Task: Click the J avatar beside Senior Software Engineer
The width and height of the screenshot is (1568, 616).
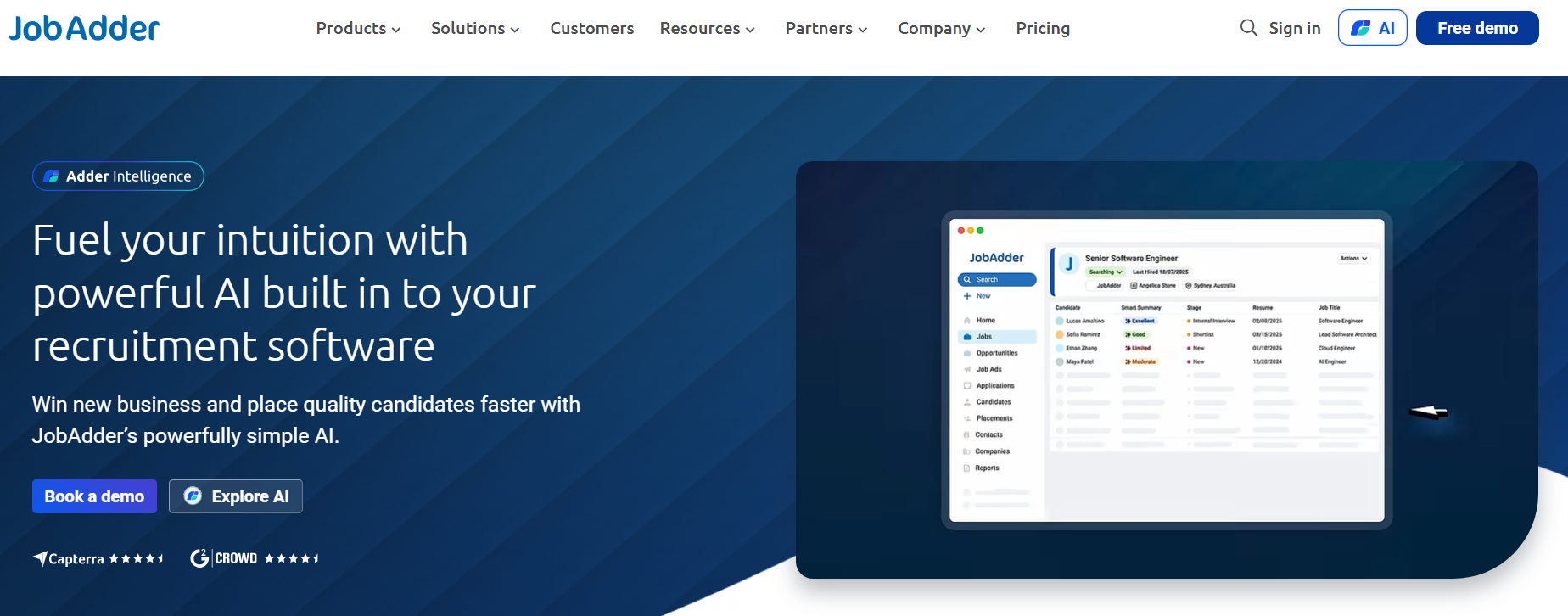Action: (1069, 264)
